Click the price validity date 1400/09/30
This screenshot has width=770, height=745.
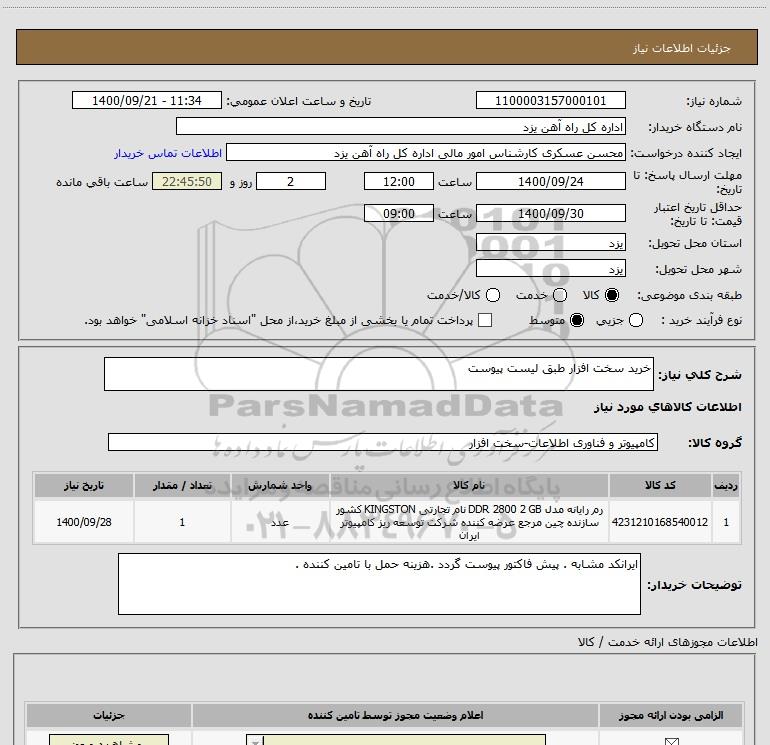[x=550, y=213]
